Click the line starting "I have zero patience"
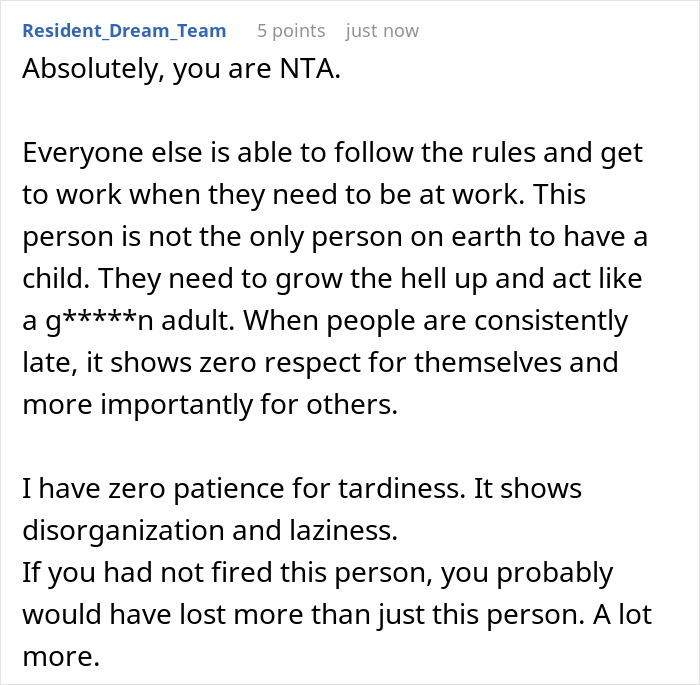700x685 pixels. (302, 490)
